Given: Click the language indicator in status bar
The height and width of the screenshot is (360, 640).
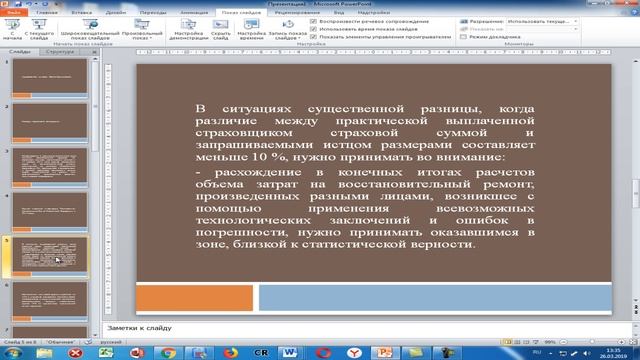Looking at the screenshot, I should 111,342.
